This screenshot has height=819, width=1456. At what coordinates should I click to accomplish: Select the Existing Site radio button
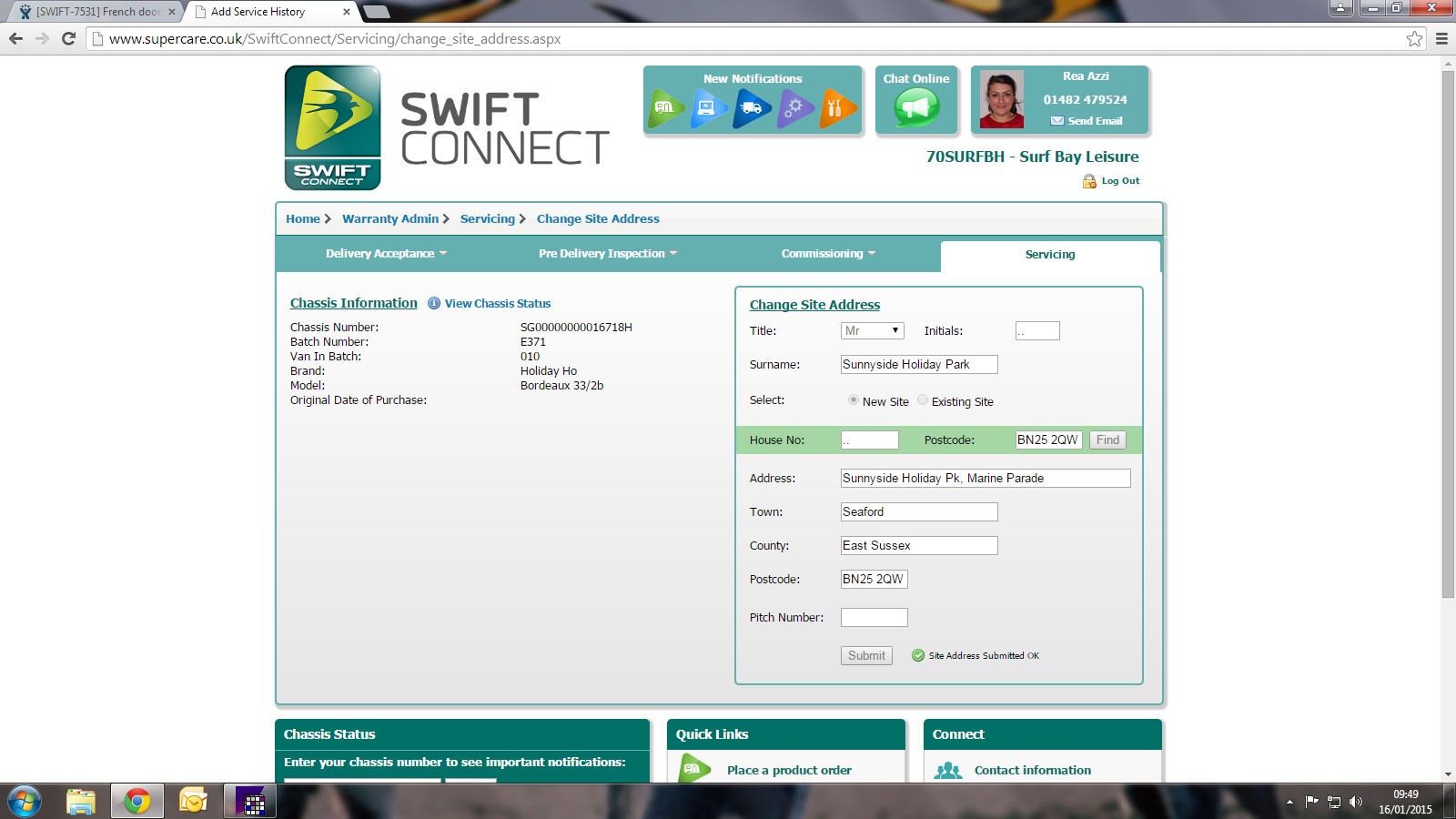point(923,400)
